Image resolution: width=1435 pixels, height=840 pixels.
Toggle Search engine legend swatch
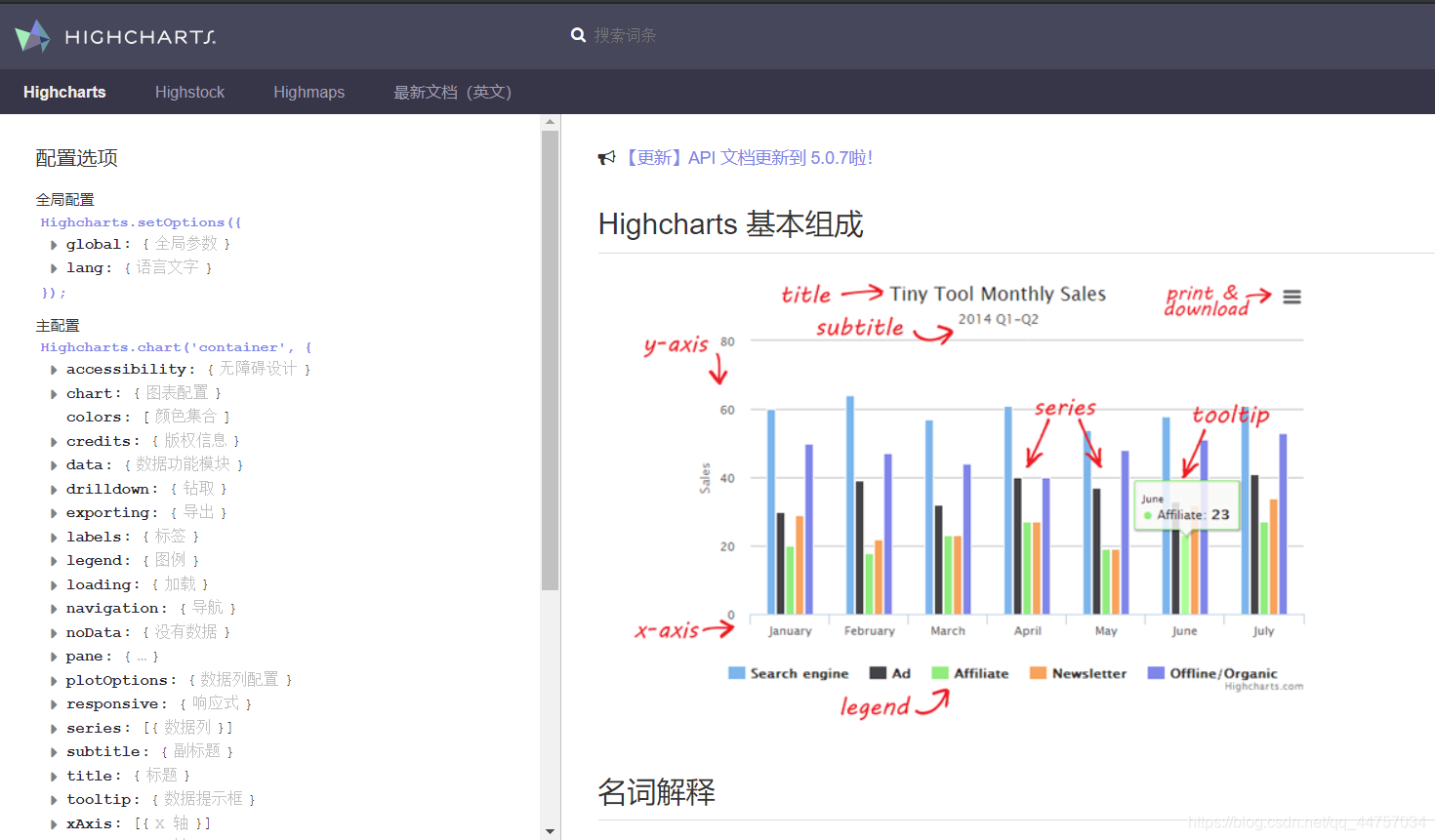737,673
